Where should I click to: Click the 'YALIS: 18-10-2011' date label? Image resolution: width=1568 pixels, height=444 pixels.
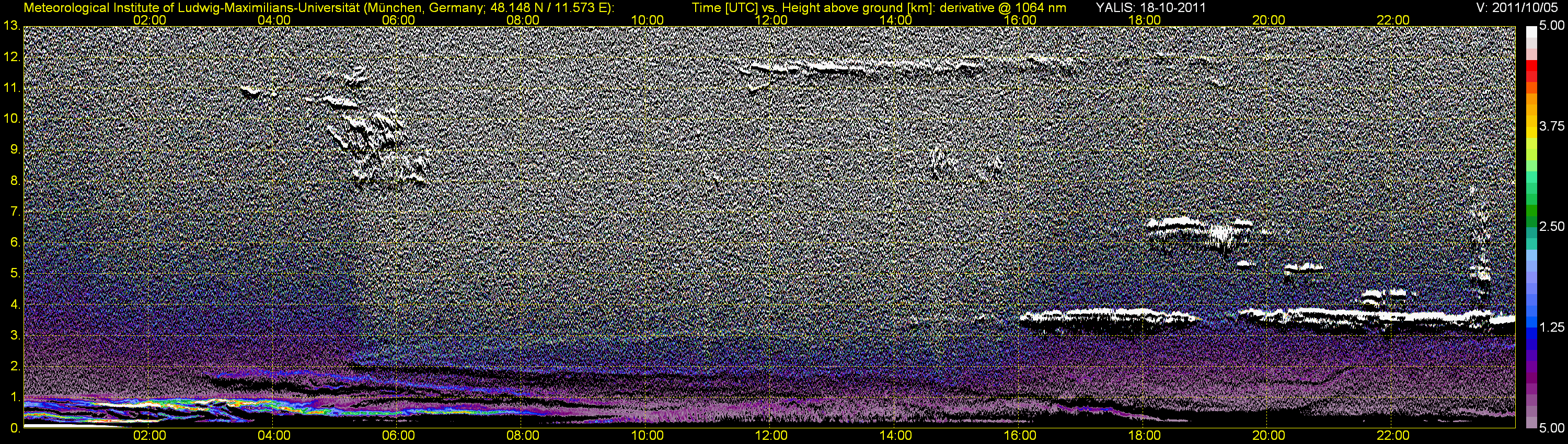1150,8
